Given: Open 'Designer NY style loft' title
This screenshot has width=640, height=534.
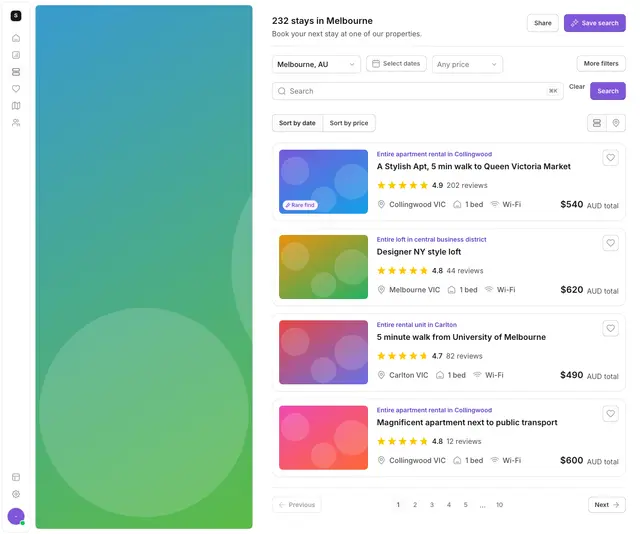Looking at the screenshot, I should pos(419,252).
